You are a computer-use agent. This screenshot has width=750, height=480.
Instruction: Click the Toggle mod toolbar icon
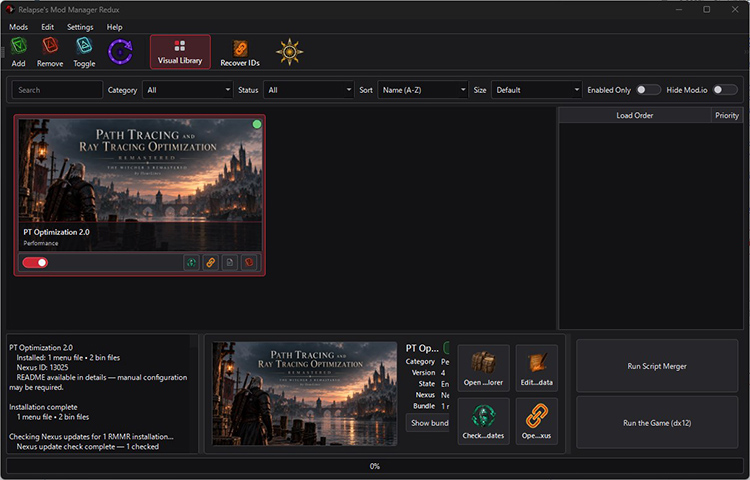tap(84, 52)
